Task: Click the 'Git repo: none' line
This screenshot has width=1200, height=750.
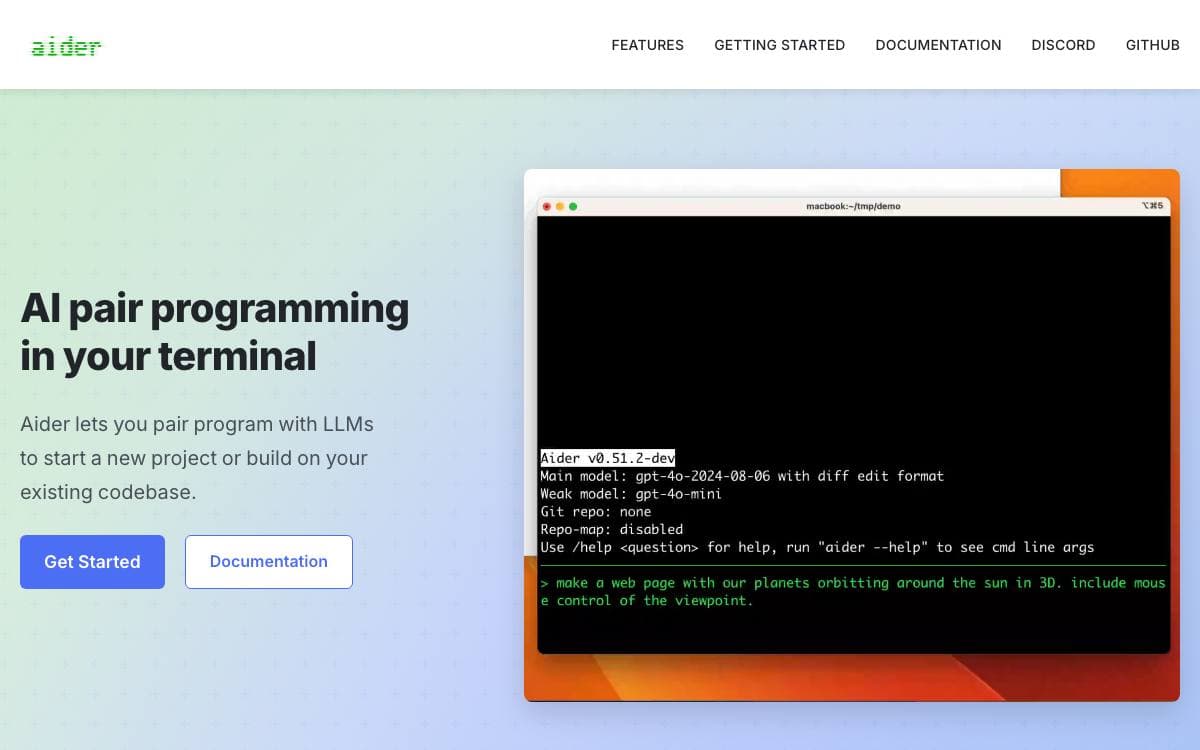Action: 596,512
